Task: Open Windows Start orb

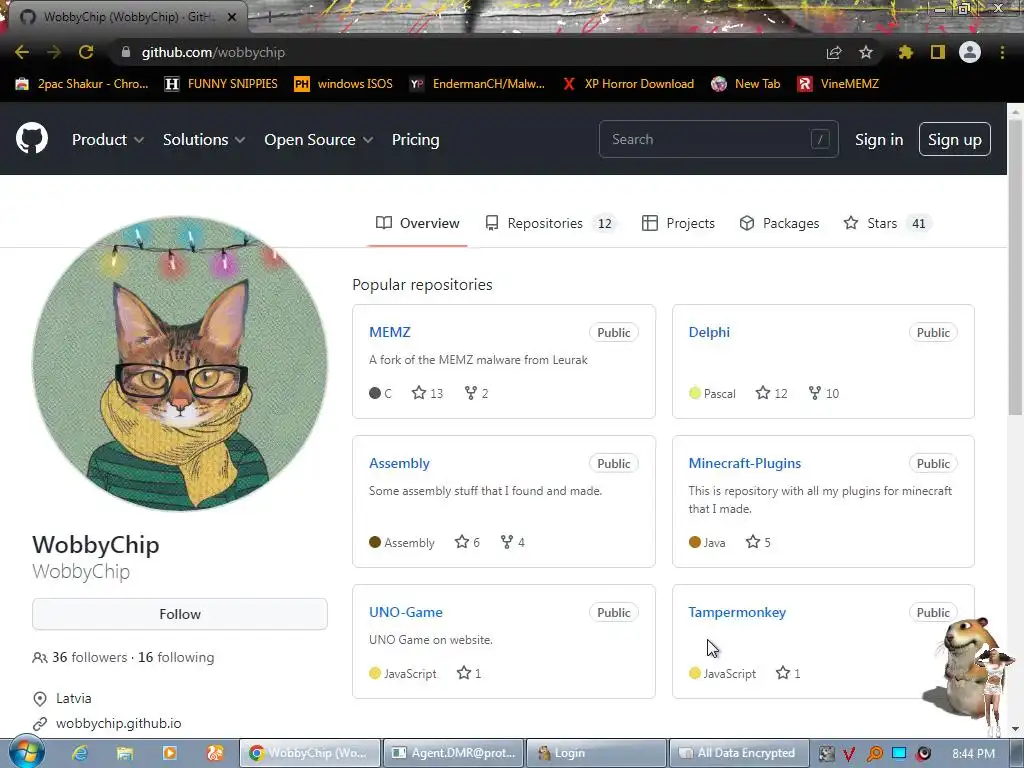Action: [x=27, y=752]
